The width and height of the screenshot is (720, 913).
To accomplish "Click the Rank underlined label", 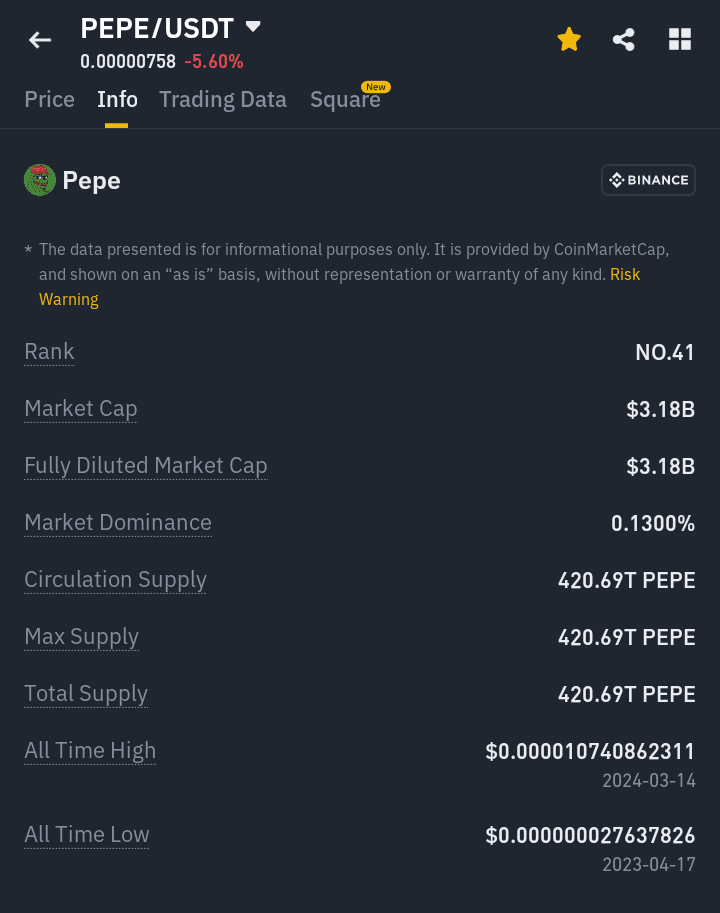I will point(49,352).
